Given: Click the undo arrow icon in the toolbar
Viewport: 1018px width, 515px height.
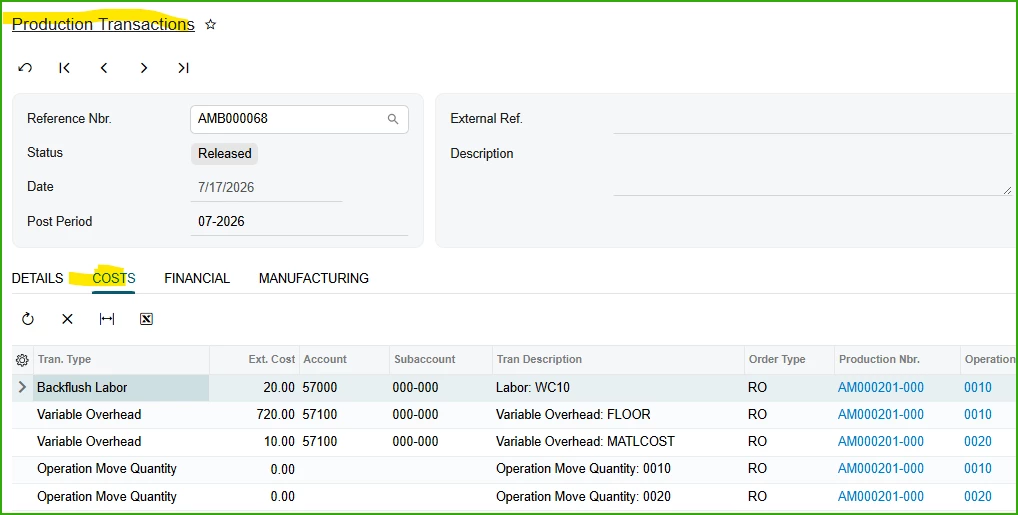Looking at the screenshot, I should pos(25,68).
